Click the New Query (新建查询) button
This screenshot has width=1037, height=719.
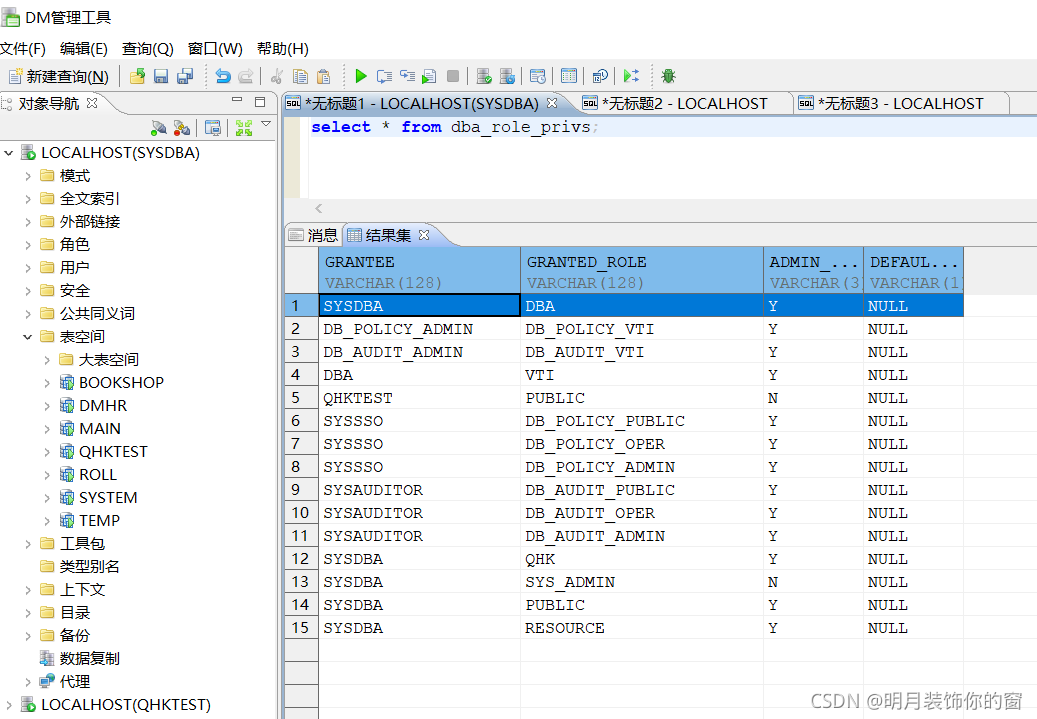tap(58, 77)
